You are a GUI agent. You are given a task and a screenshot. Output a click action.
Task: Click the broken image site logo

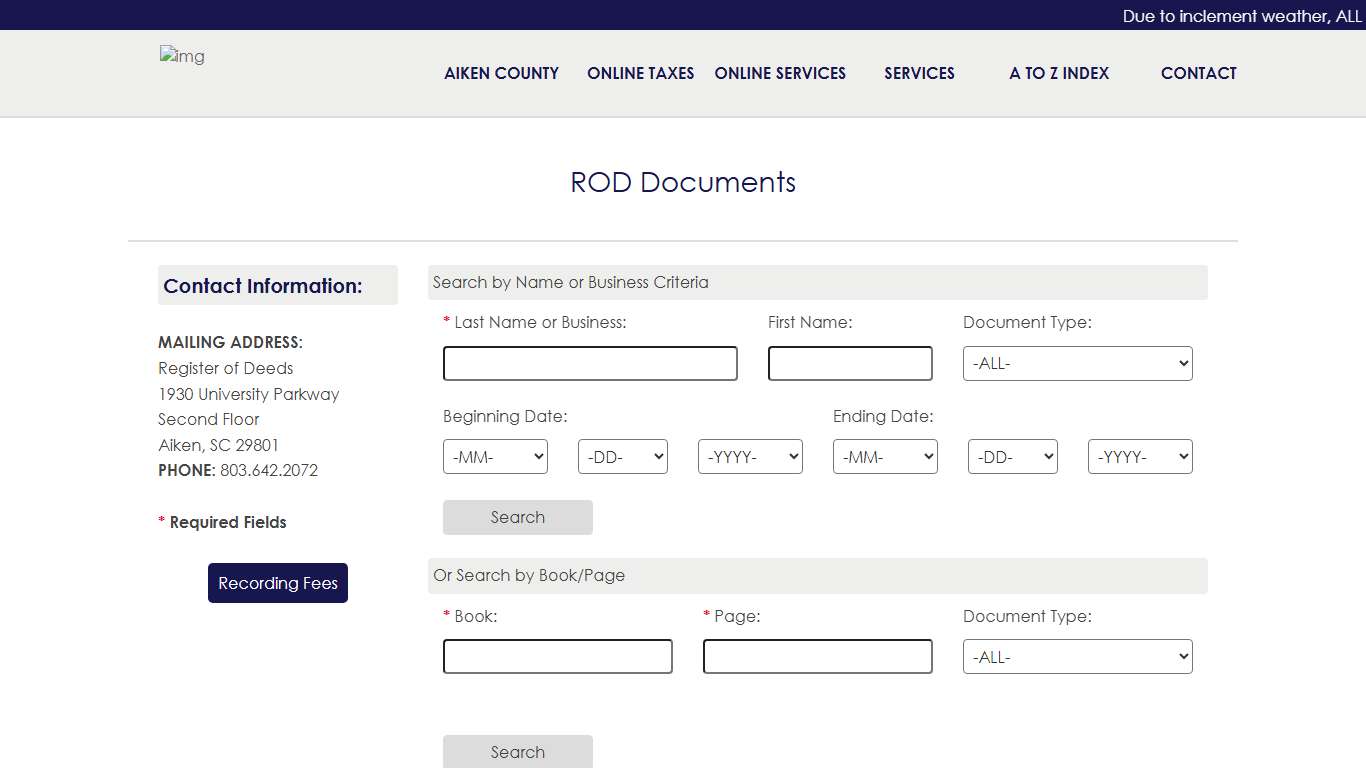click(x=182, y=57)
